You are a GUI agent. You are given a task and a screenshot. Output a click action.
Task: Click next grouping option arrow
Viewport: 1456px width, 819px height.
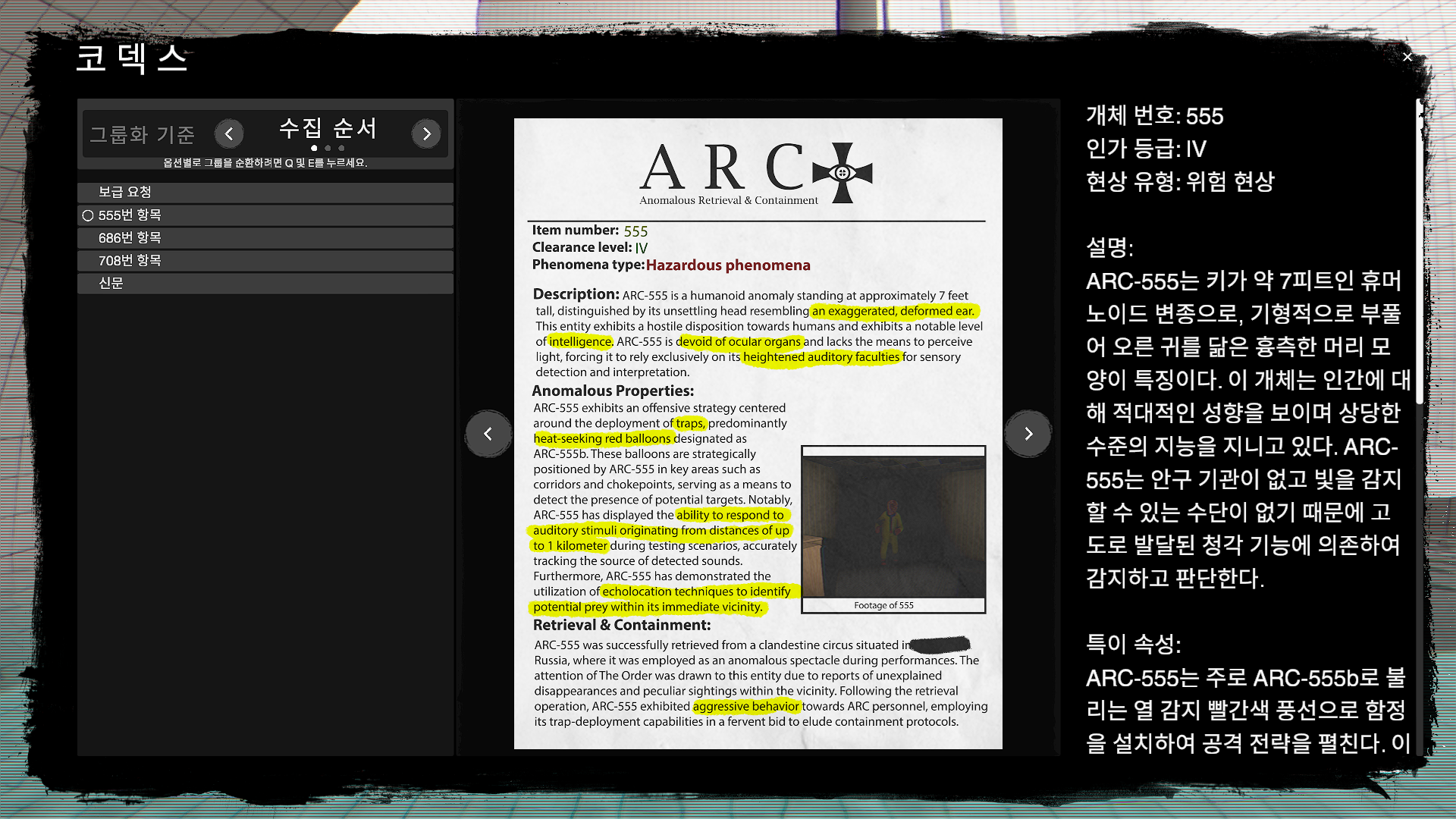(x=426, y=134)
